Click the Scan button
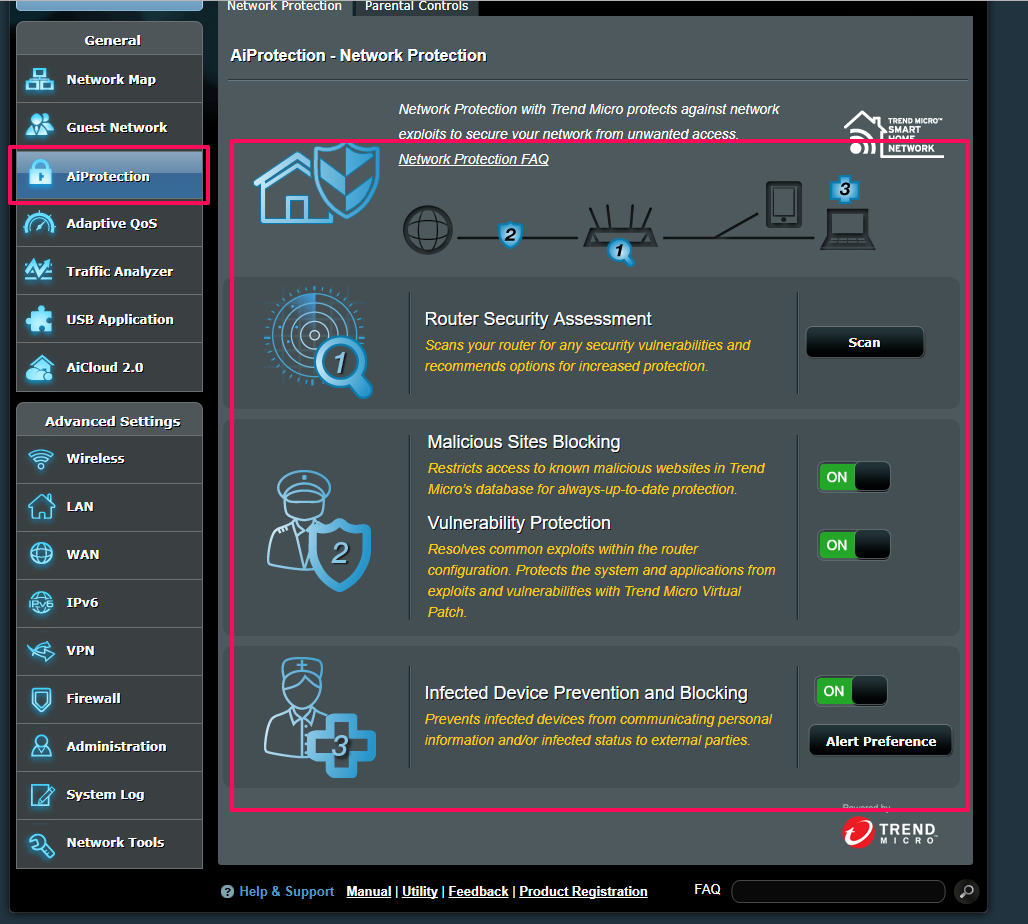 coord(864,342)
